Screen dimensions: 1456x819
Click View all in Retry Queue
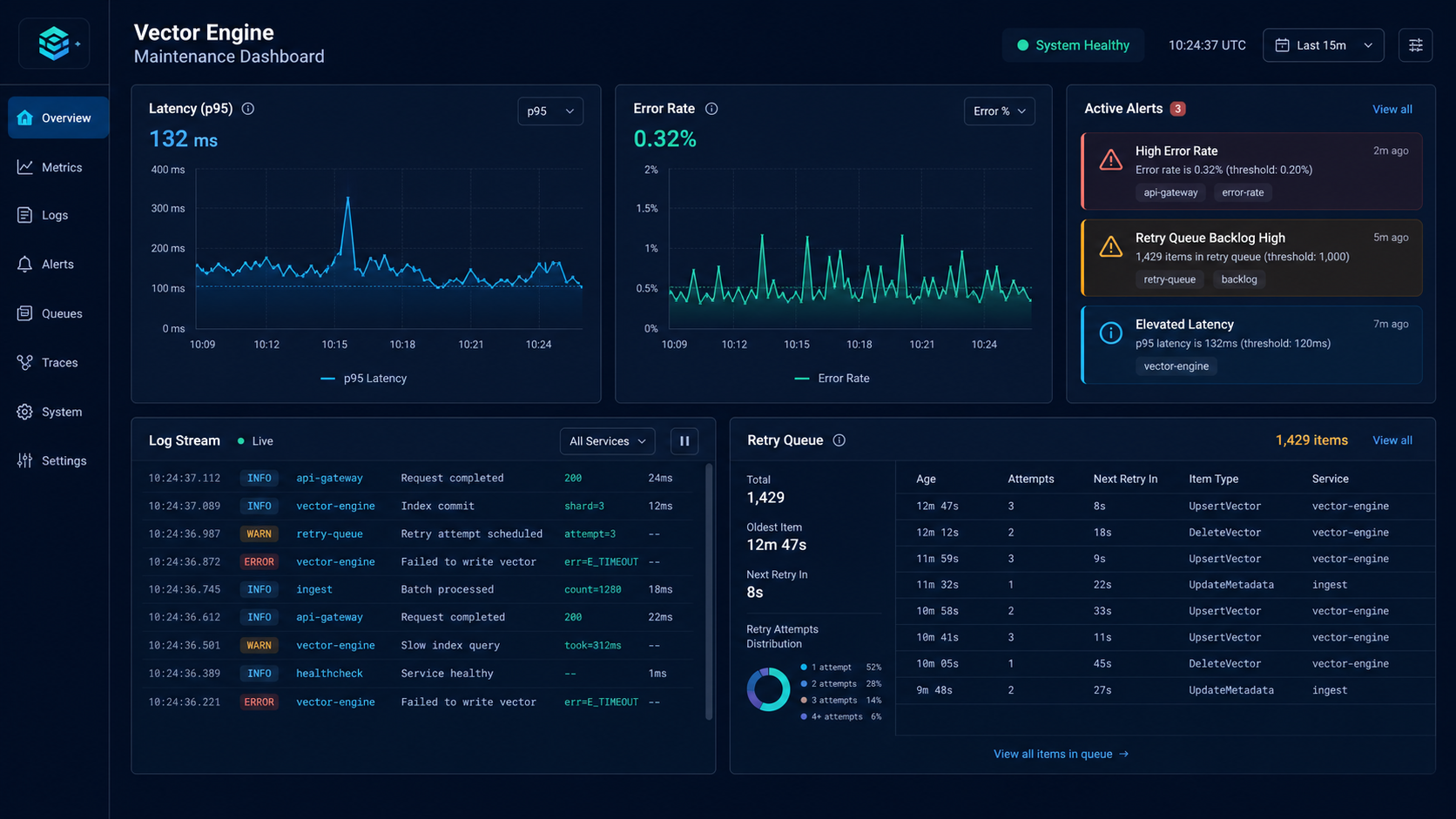pyautogui.click(x=1392, y=440)
